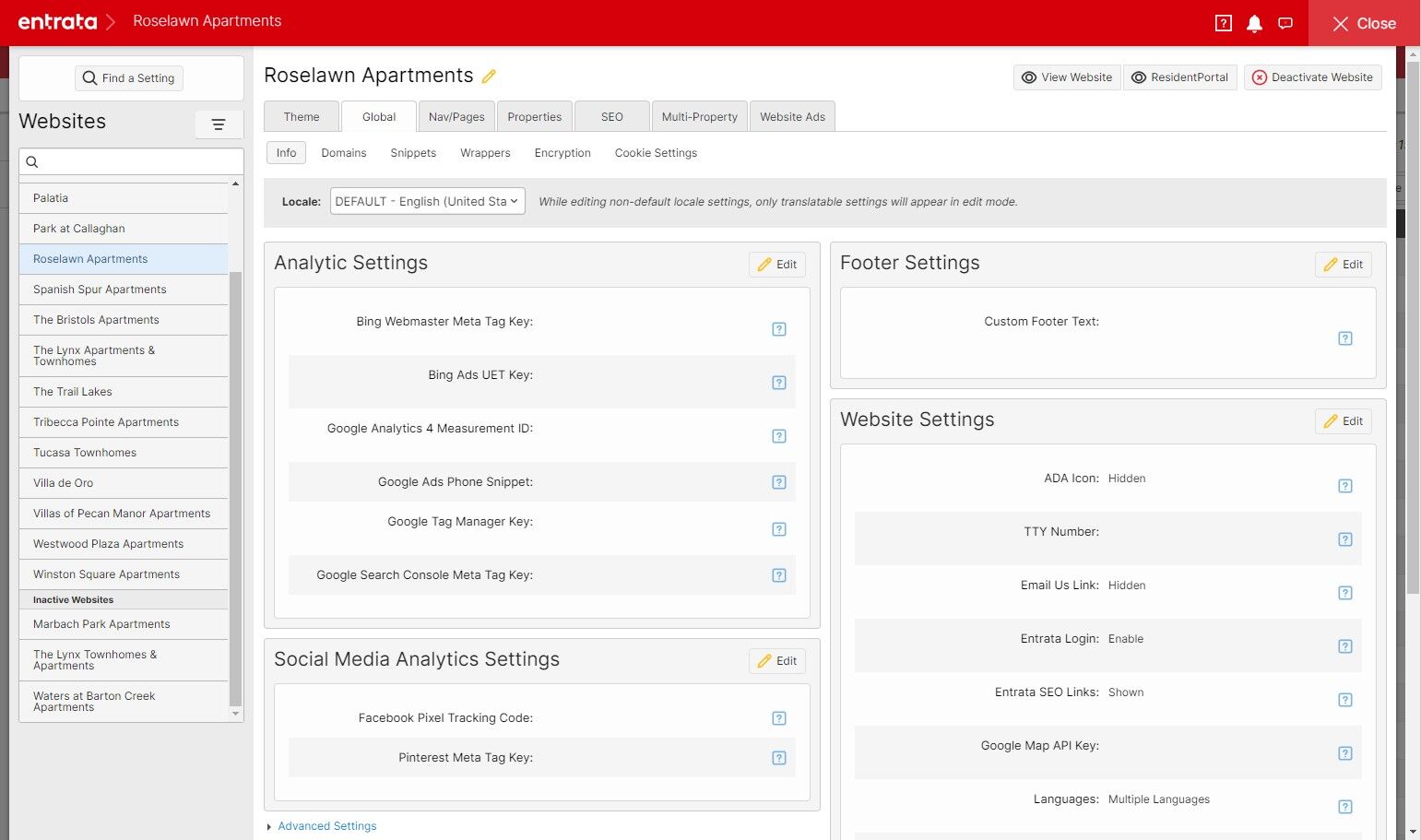Screen dimensions: 1421x840
Task: Select Palatia in the Websites list
Action: pyautogui.click(x=124, y=198)
